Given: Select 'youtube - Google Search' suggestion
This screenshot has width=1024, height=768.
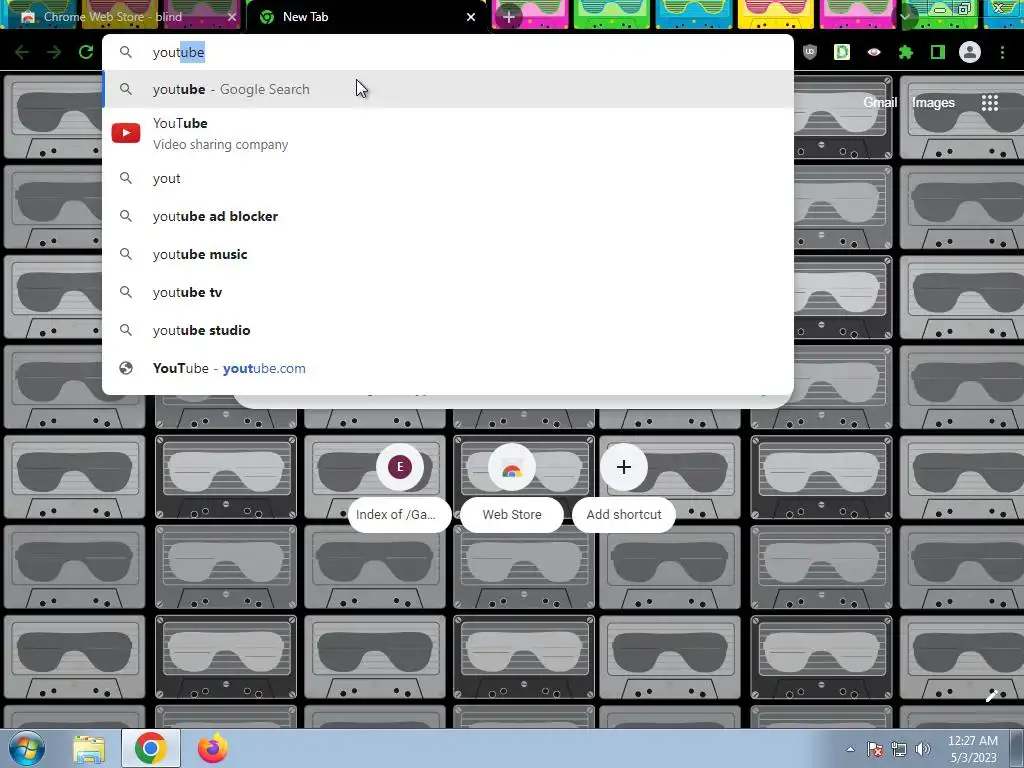Looking at the screenshot, I should pos(448,89).
